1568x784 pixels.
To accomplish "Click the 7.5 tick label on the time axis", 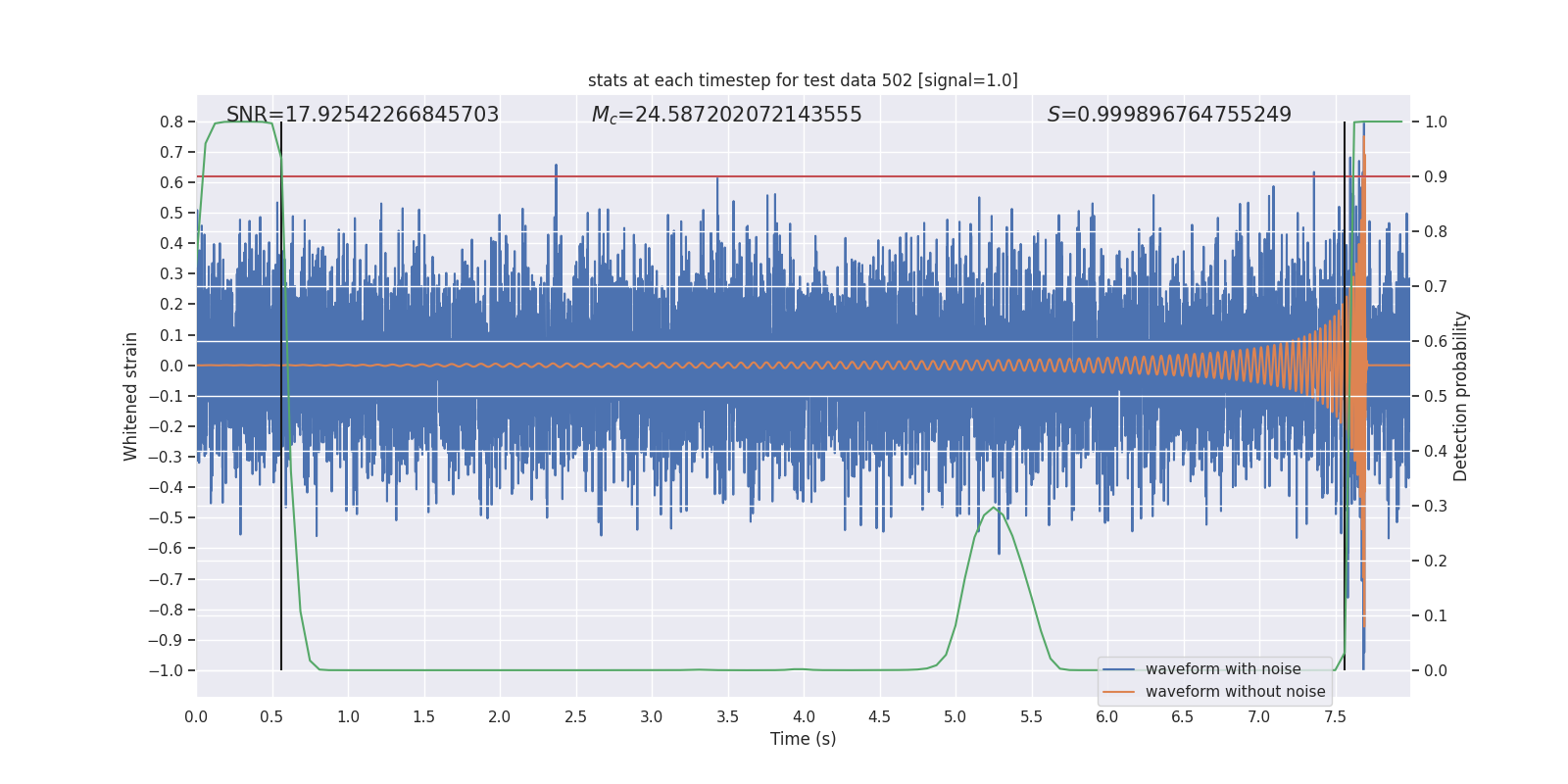I will pos(1335,716).
